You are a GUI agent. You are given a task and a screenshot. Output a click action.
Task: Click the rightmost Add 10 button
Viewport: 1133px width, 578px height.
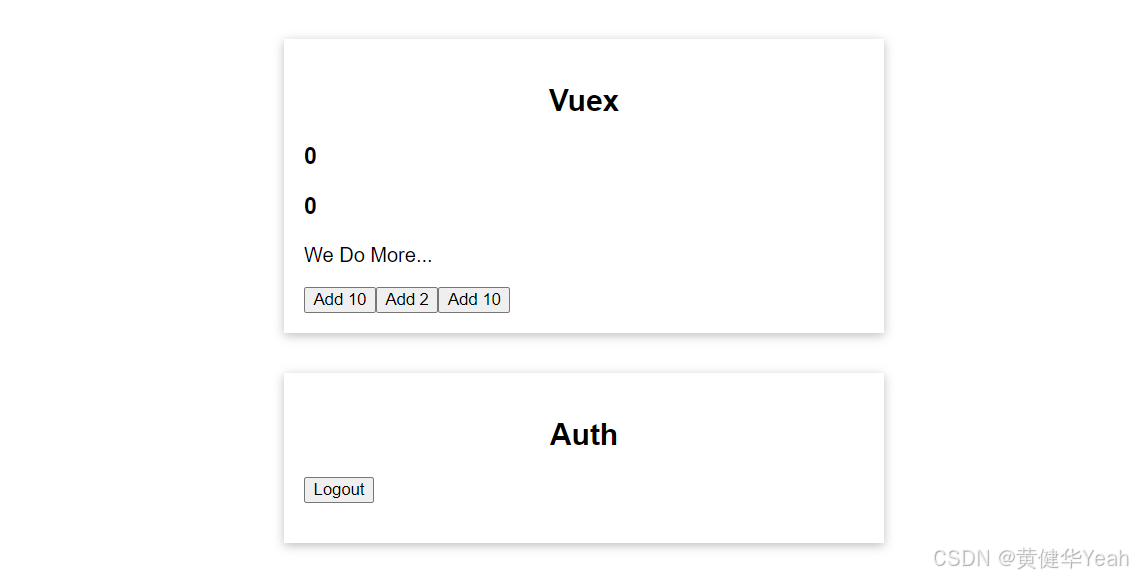[473, 299]
